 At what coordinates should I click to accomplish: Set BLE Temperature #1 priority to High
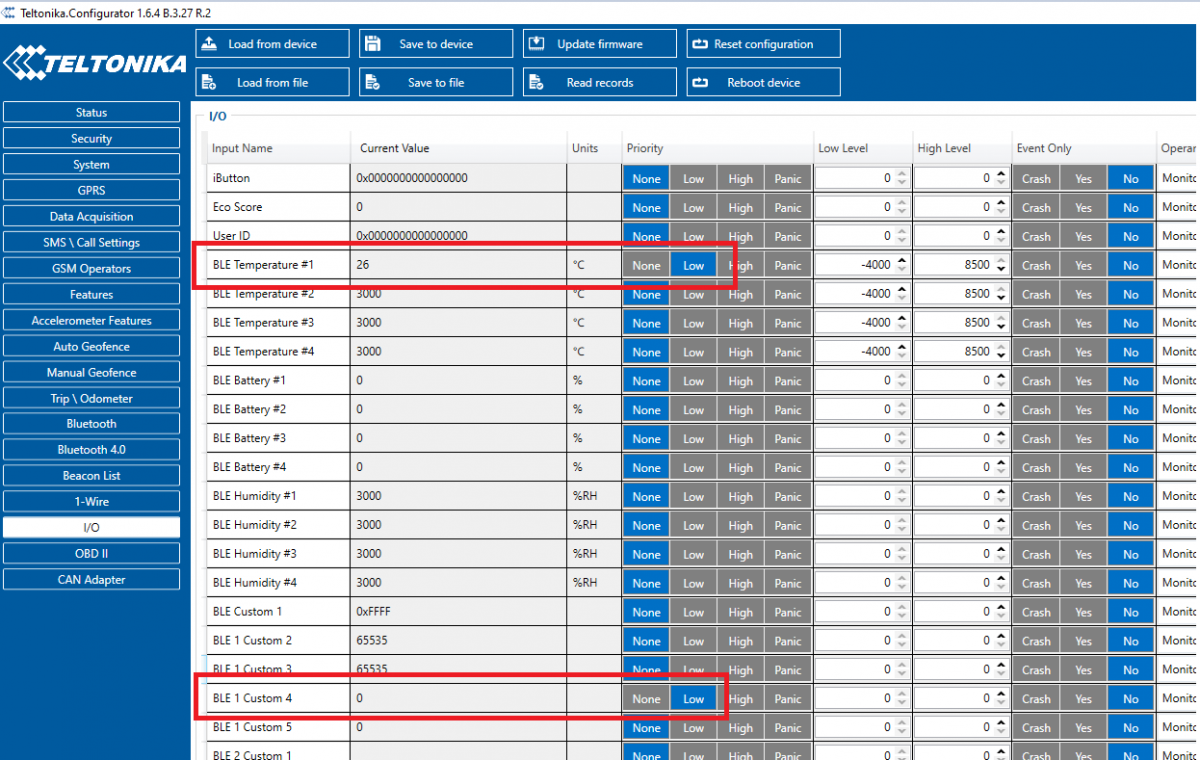(x=741, y=266)
